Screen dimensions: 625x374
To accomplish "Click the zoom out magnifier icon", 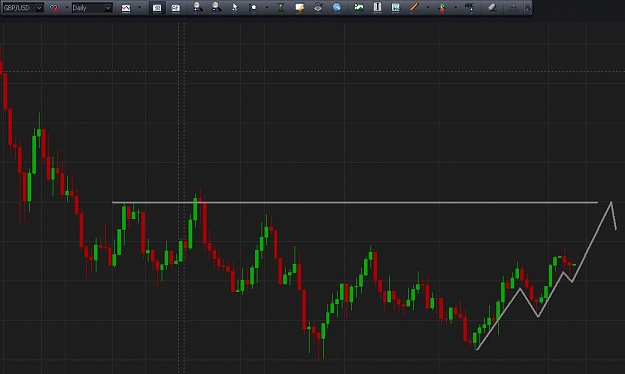I will pyautogui.click(x=216, y=7).
